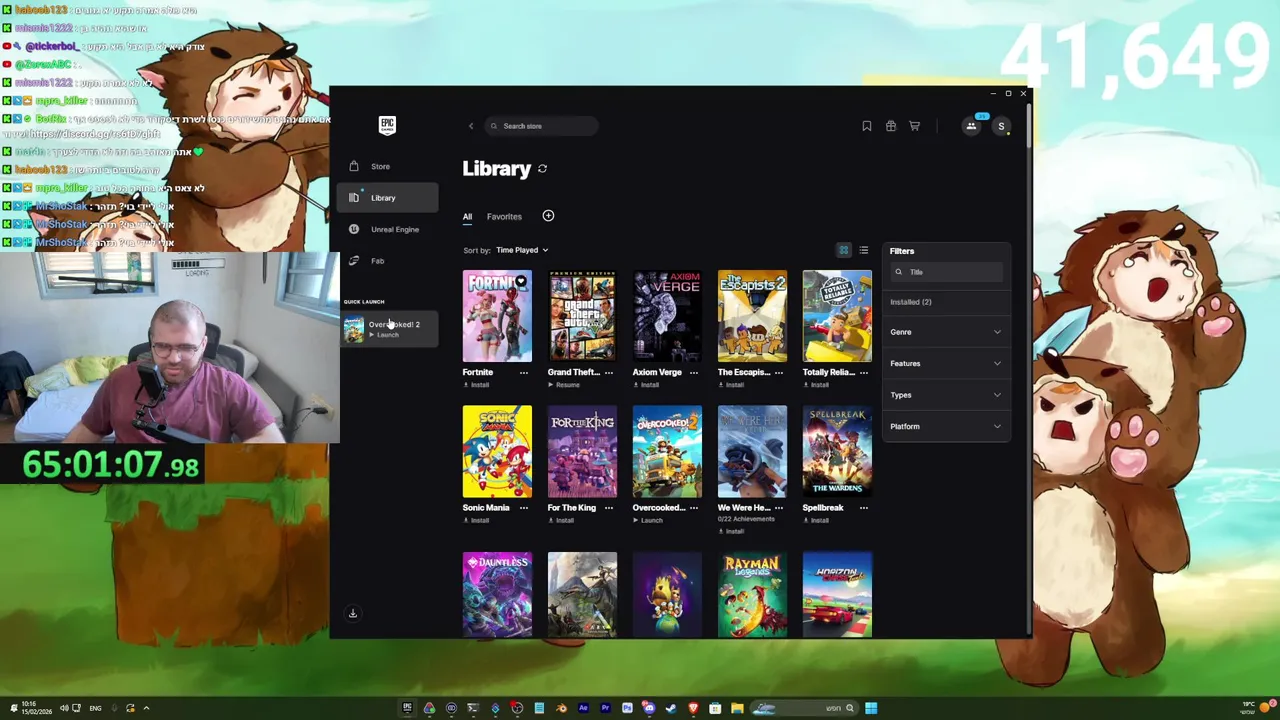Open the Fortnite three-dot options menu
Viewport: 1280px width, 720px height.
523,372
